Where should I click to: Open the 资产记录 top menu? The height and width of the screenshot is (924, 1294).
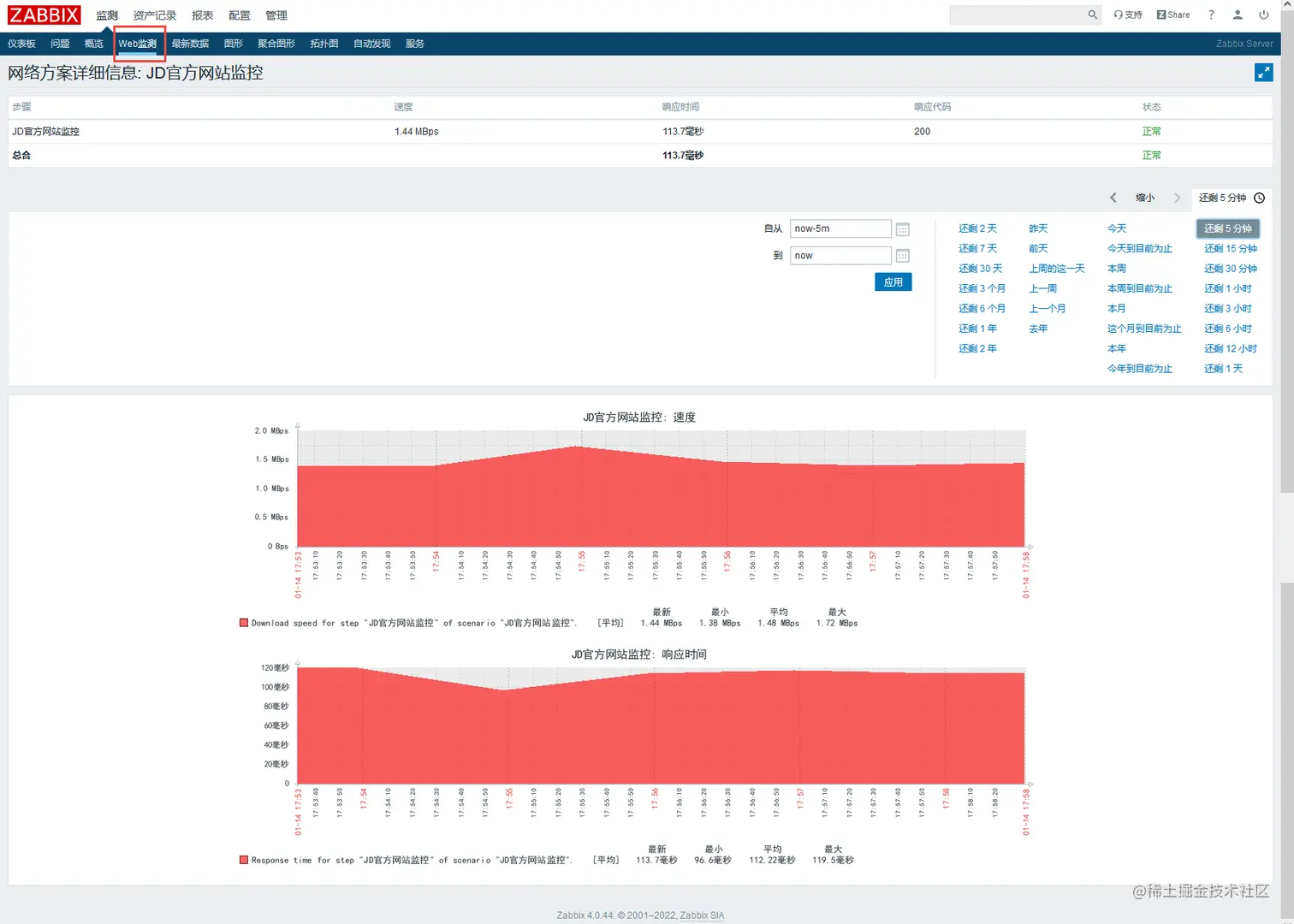point(155,15)
